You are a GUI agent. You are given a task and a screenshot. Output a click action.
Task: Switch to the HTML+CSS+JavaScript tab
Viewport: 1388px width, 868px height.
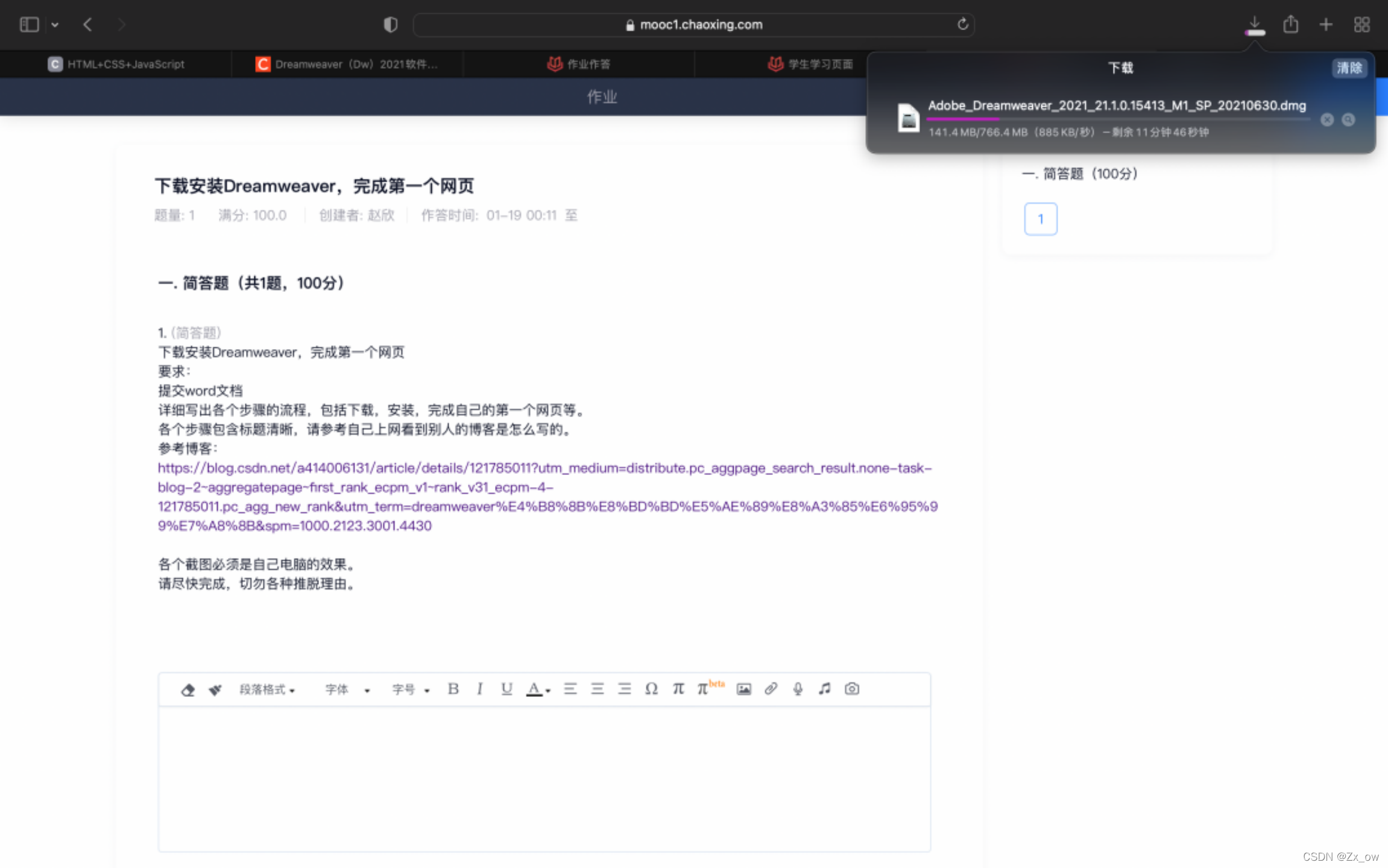pos(116,64)
